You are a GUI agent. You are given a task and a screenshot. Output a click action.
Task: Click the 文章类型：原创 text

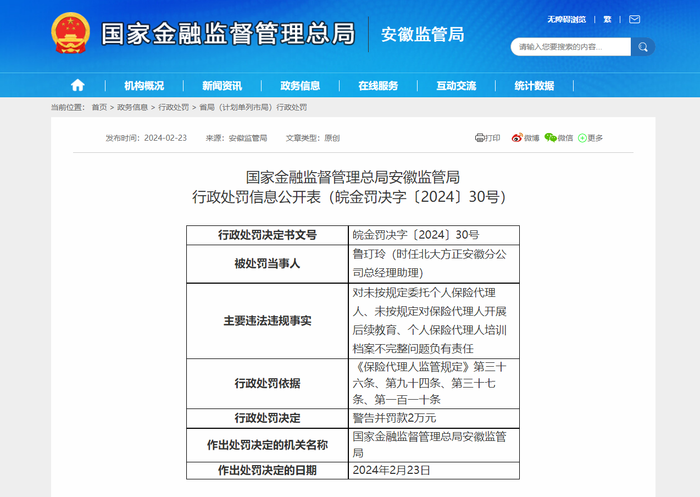pyautogui.click(x=313, y=138)
